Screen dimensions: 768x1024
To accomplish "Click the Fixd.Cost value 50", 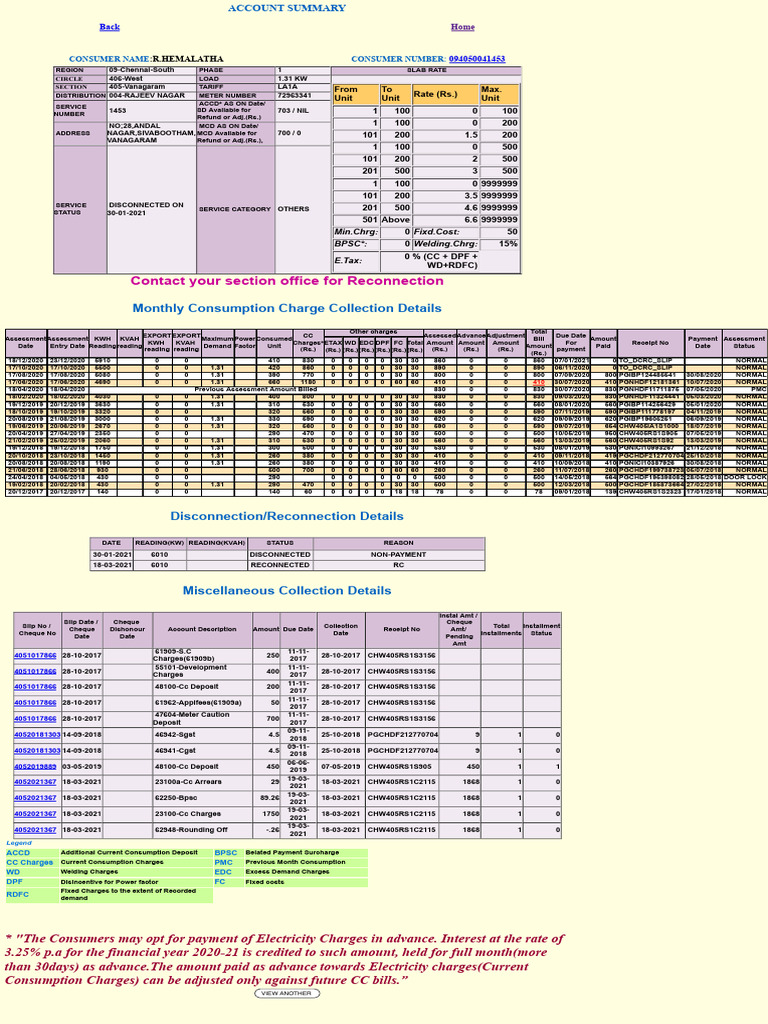I will (x=512, y=232).
